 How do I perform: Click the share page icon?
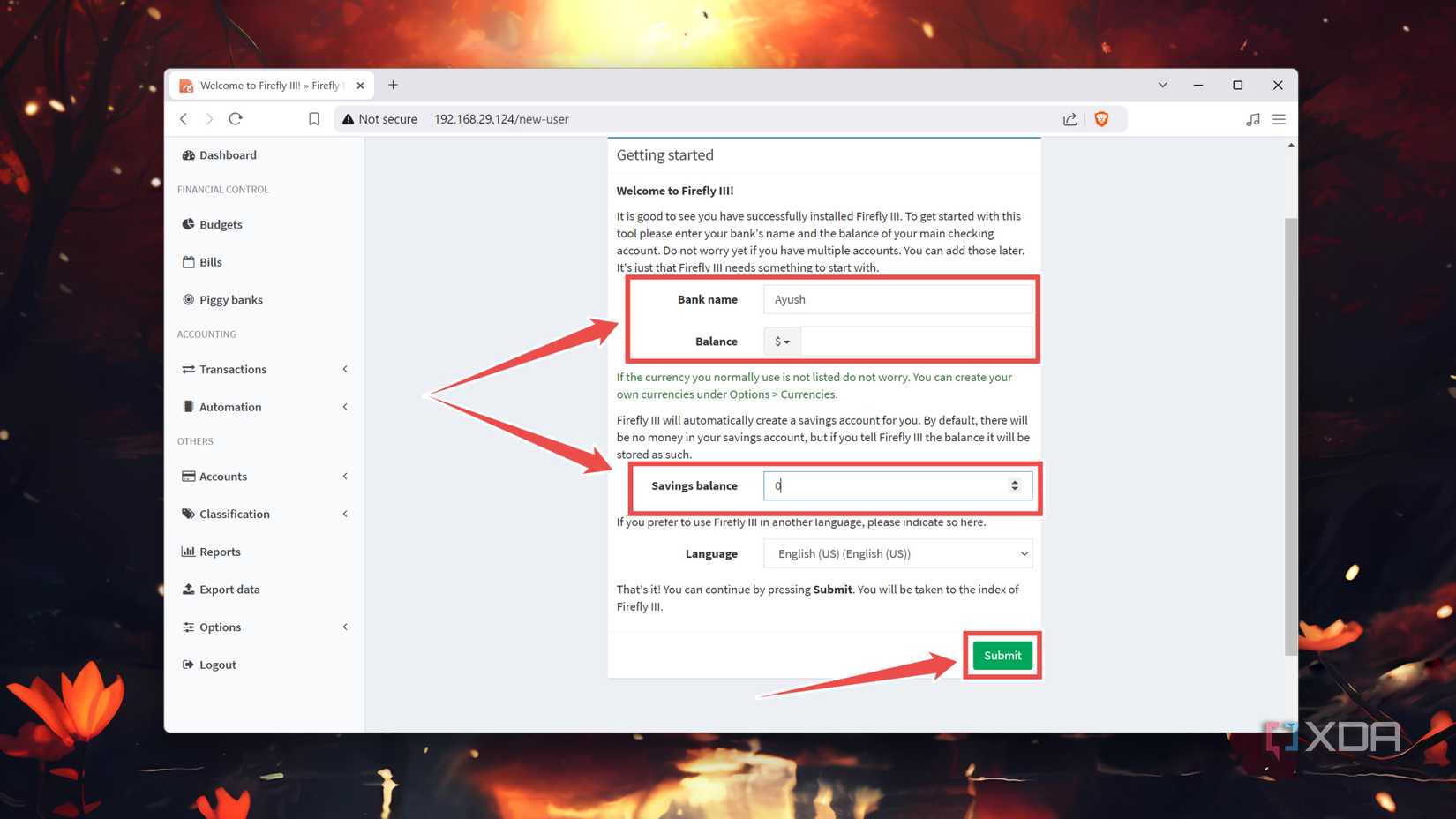[1069, 119]
